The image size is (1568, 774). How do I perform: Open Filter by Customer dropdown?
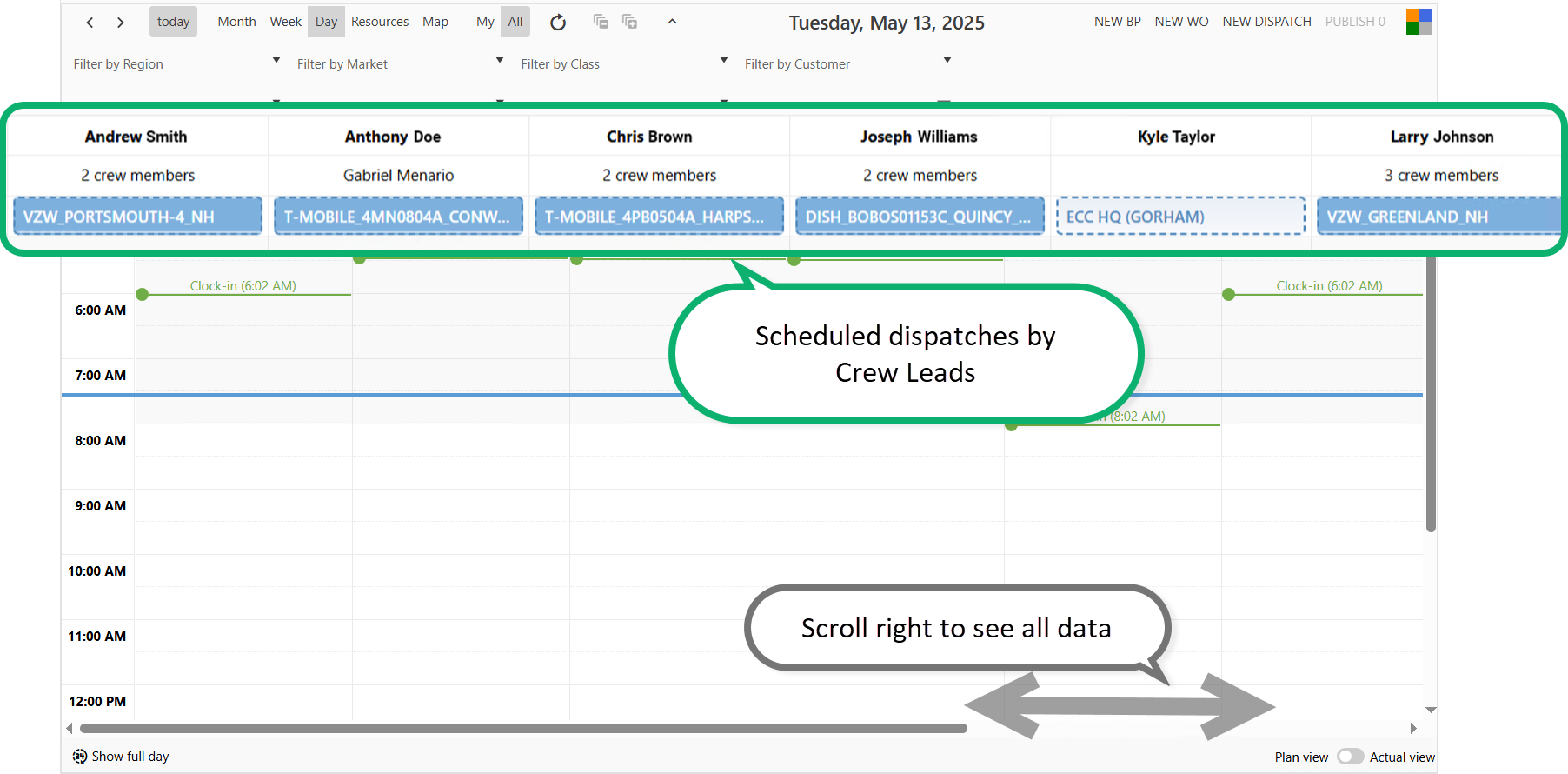click(847, 63)
